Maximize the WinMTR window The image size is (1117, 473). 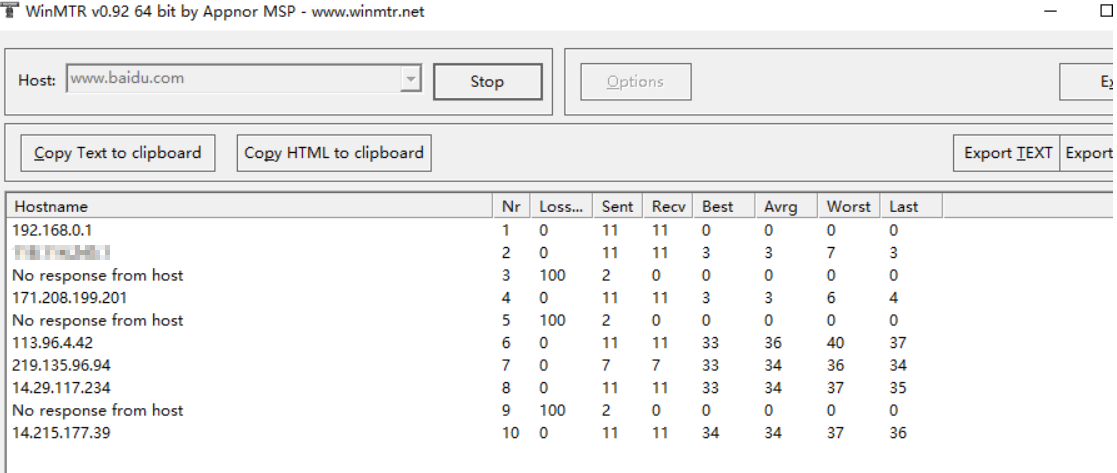pos(1106,11)
